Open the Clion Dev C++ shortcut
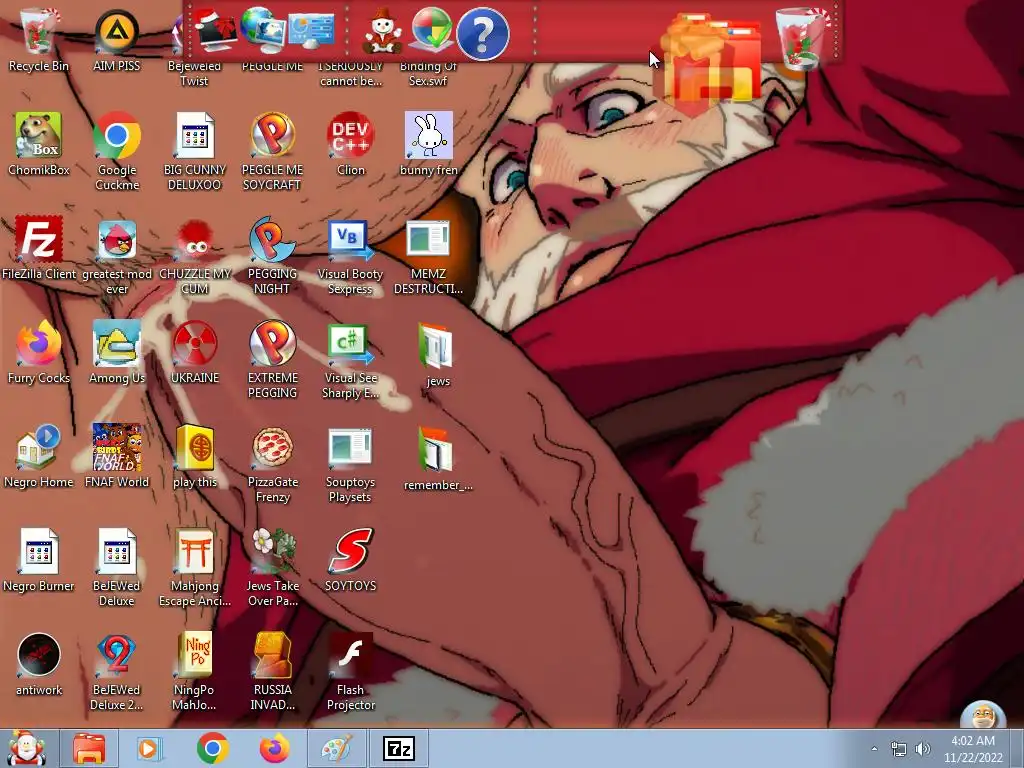The width and height of the screenshot is (1024, 768). point(351,144)
